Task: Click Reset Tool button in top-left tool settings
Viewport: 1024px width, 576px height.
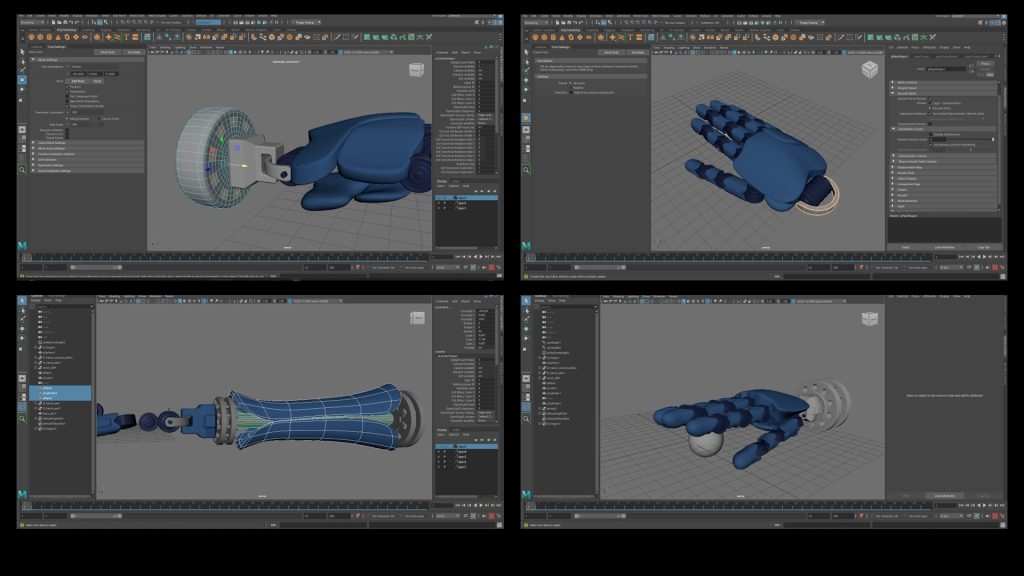Action: pyautogui.click(x=108, y=52)
